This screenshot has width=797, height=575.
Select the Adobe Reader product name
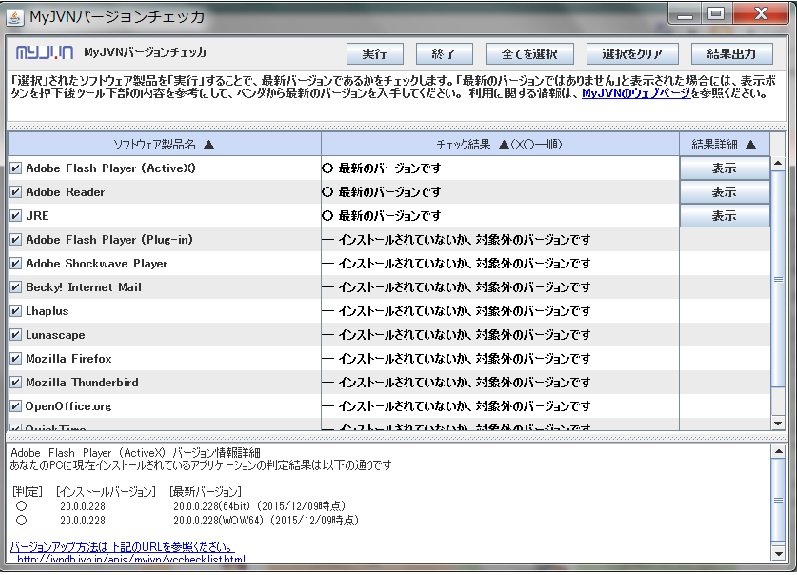pos(66,192)
